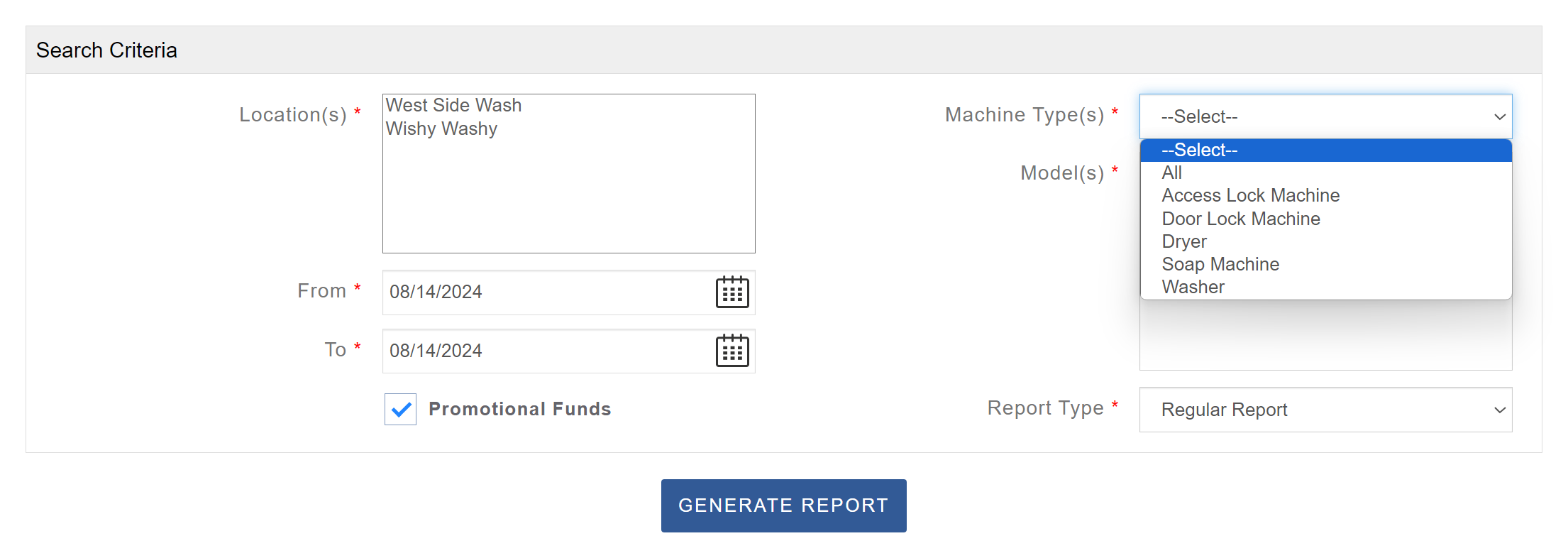The width and height of the screenshot is (1568, 558).
Task: Click empty area of Location(s) listbox
Action: [568, 199]
